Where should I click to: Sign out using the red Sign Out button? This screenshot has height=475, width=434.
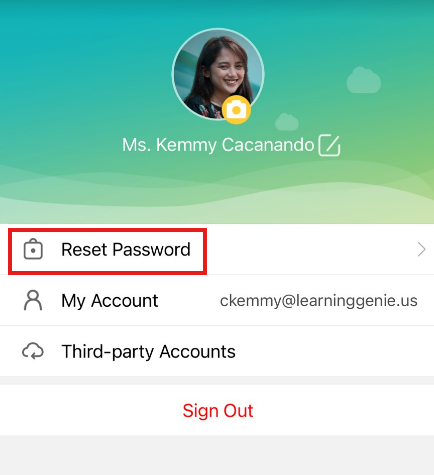[217, 410]
